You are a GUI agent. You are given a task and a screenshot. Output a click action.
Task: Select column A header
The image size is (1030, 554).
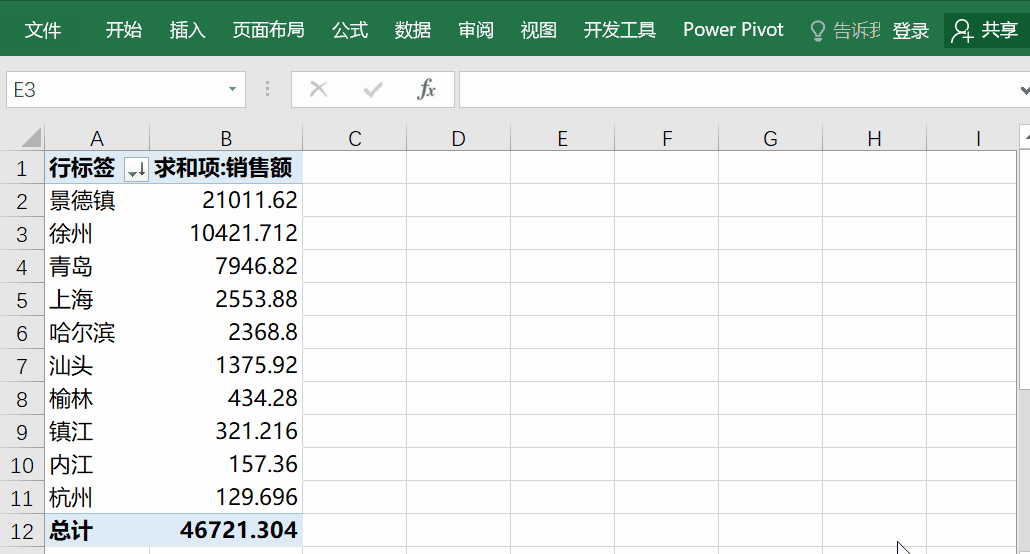coord(97,138)
